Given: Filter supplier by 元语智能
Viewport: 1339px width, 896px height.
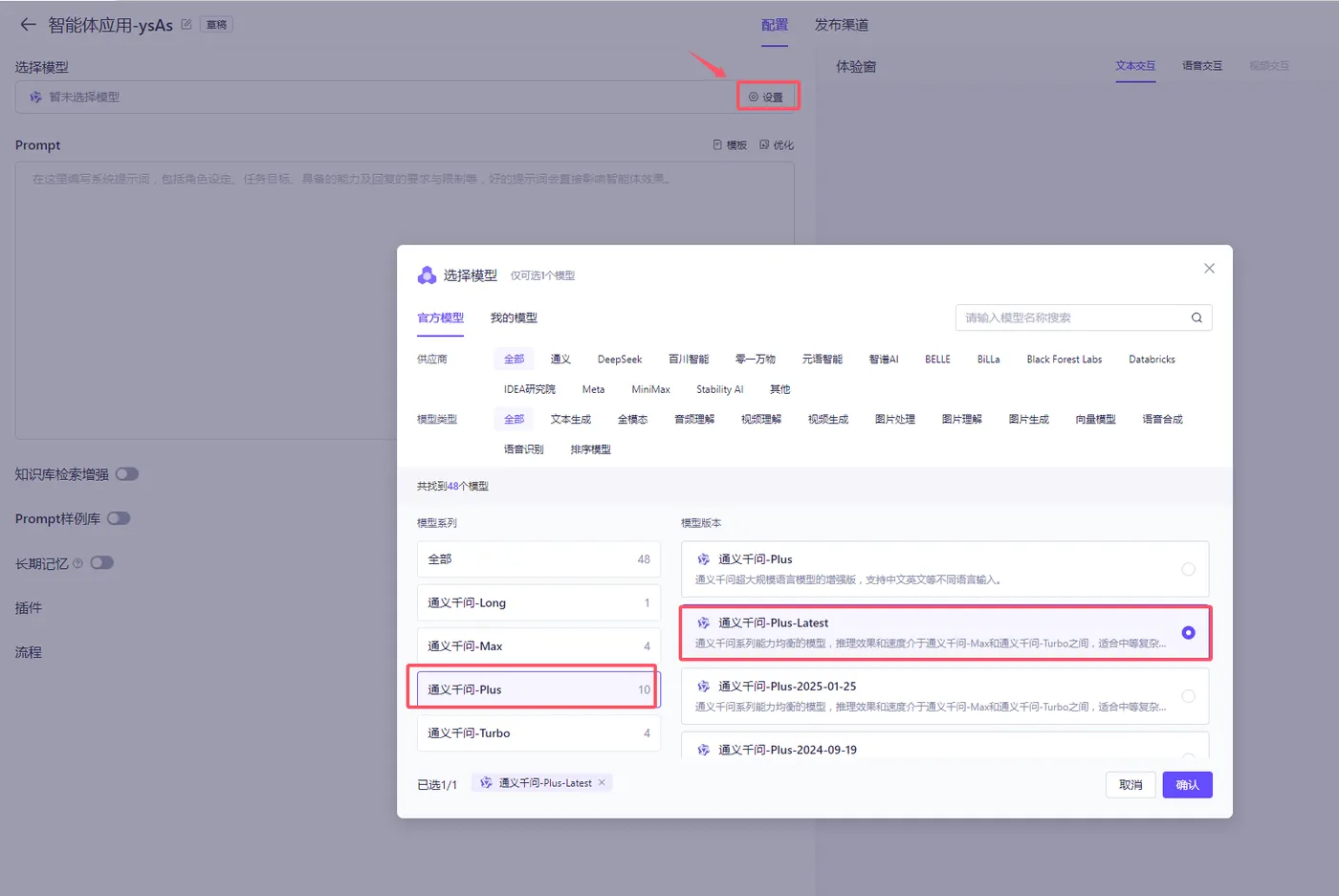Looking at the screenshot, I should point(823,360).
